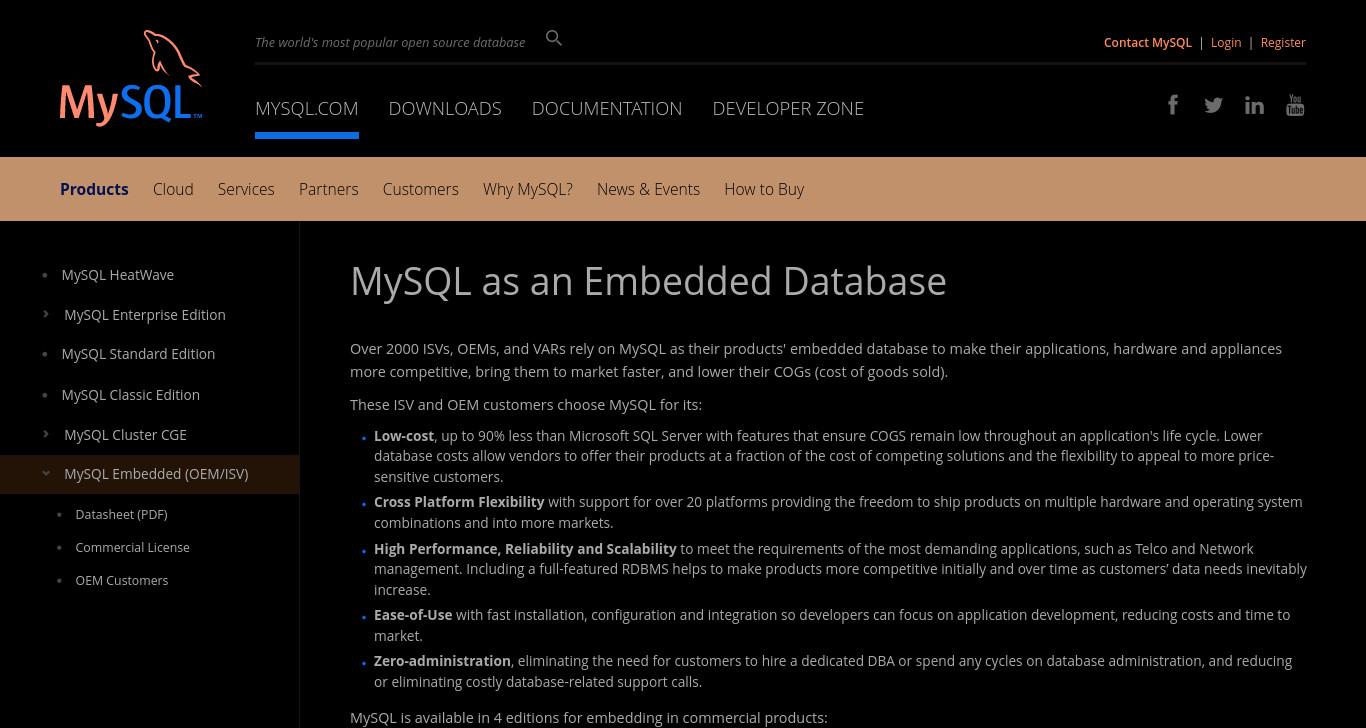Viewport: 1366px width, 728px height.
Task: Open the Why MySQL? menu item
Action: (x=528, y=189)
